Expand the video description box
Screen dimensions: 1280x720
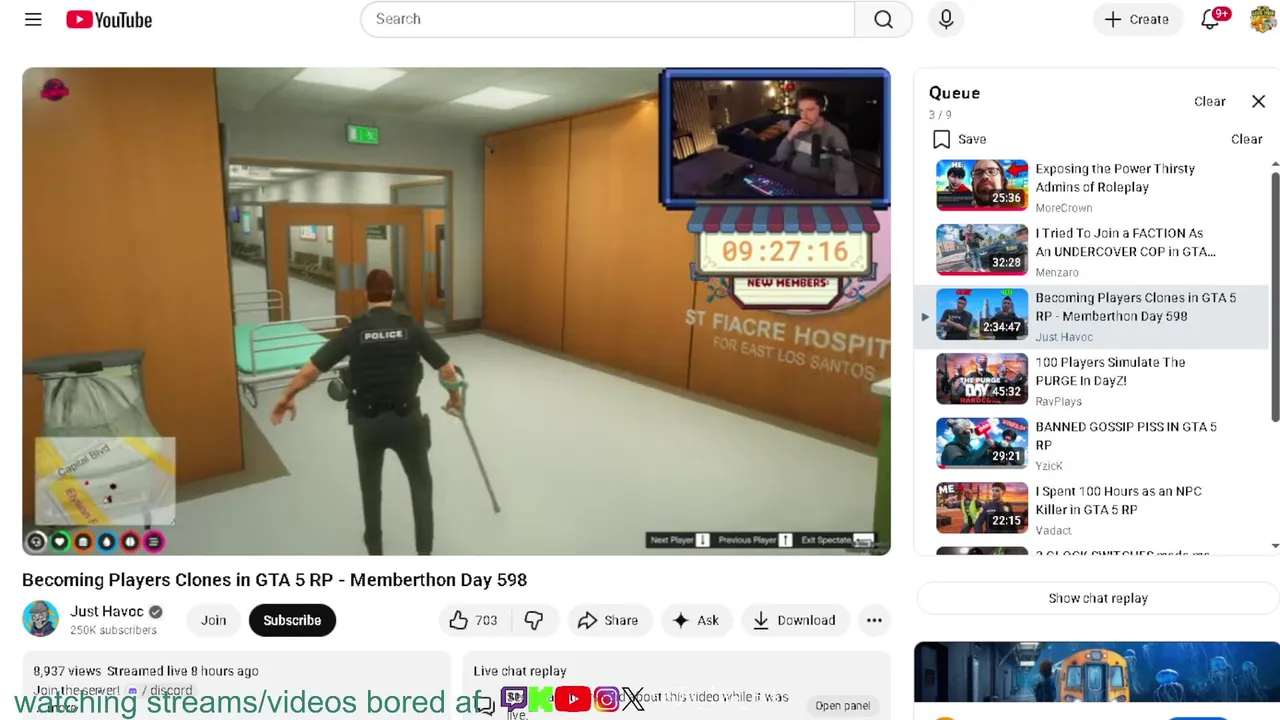coord(236,685)
